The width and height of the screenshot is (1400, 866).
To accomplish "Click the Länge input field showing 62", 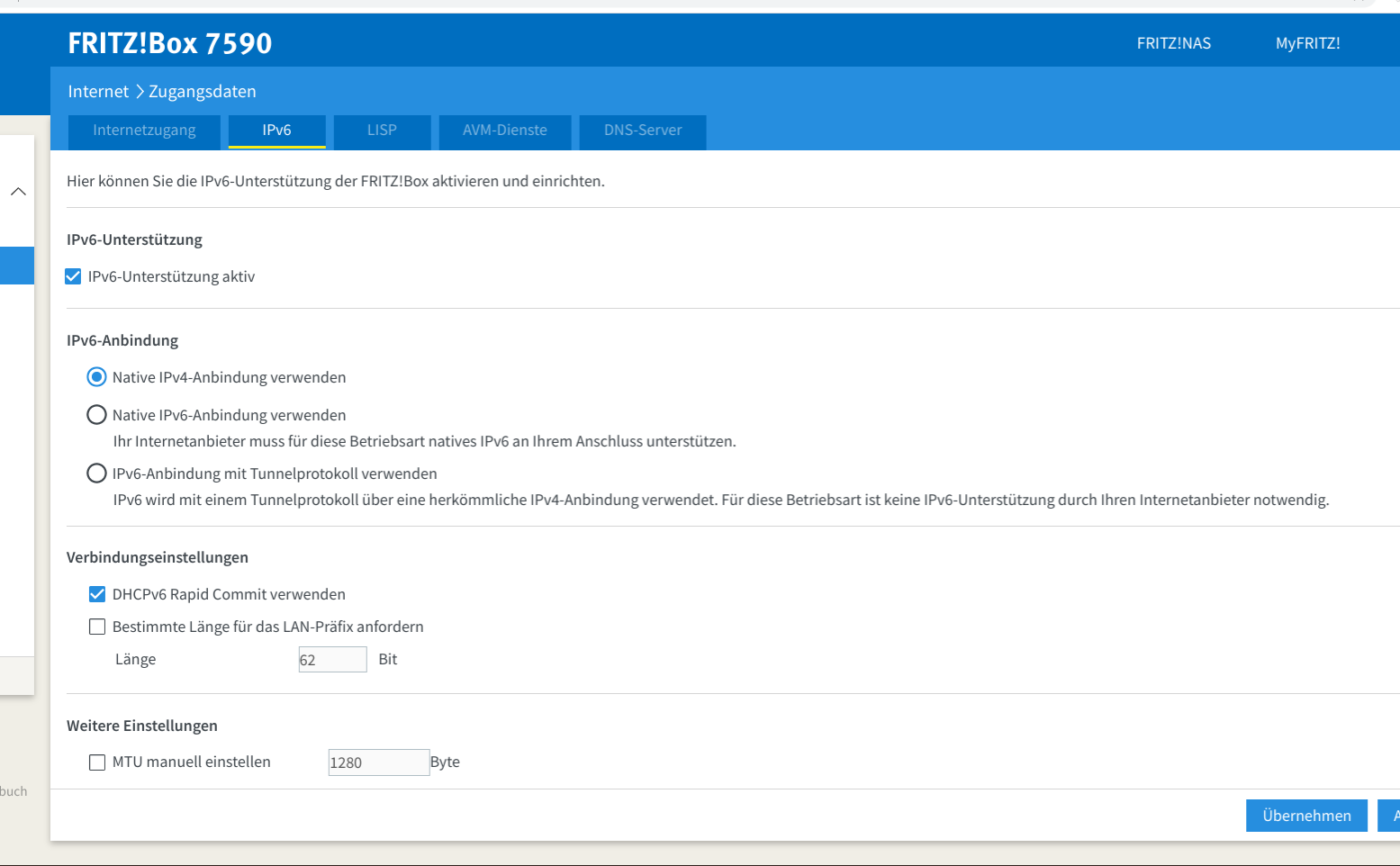I will click(x=332, y=660).
